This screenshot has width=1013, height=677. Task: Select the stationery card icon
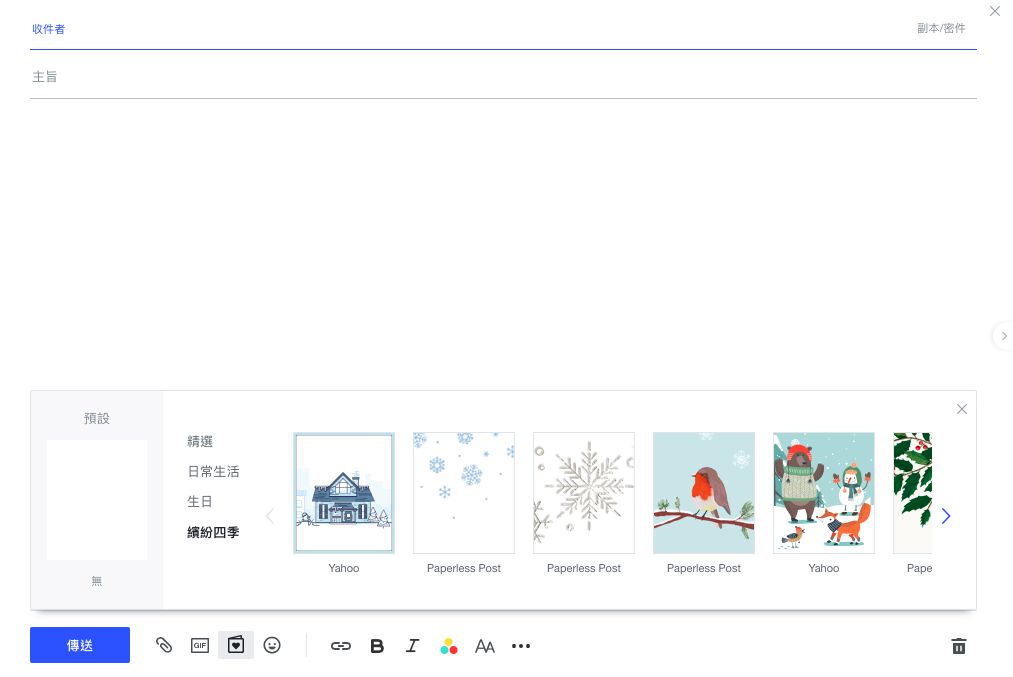[236, 645]
